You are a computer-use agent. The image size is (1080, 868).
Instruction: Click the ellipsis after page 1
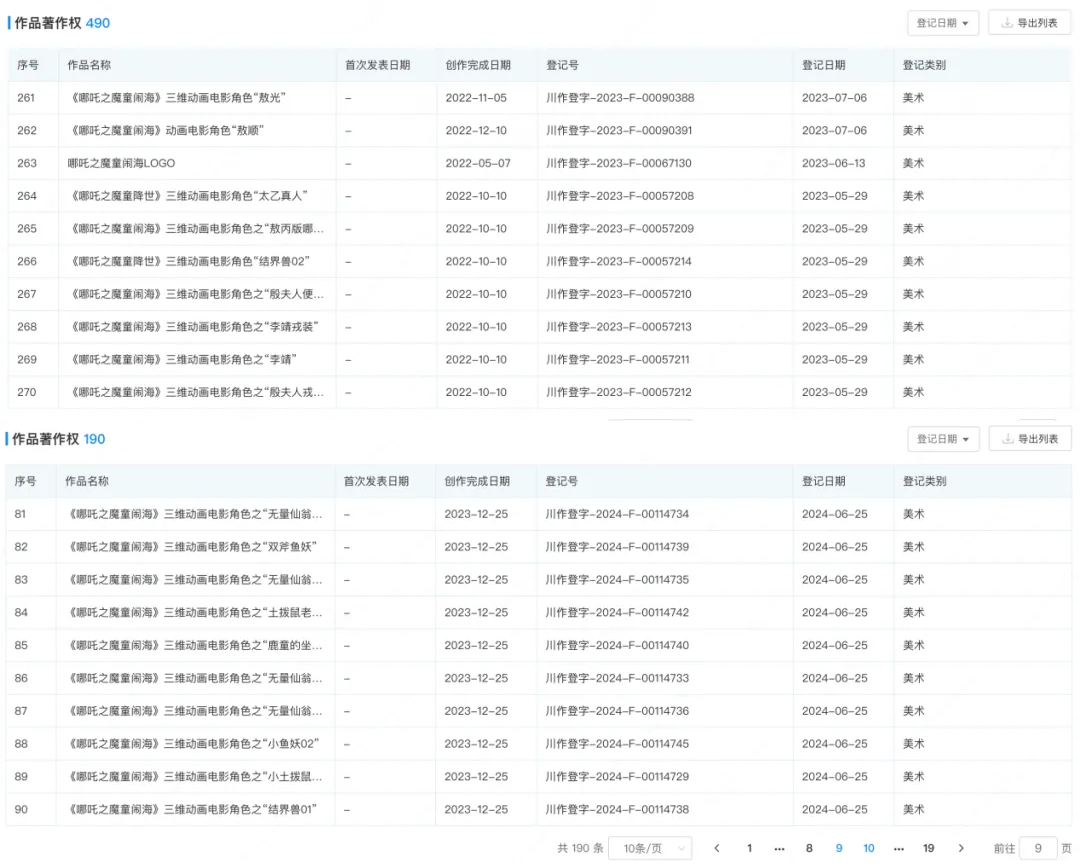coord(779,848)
